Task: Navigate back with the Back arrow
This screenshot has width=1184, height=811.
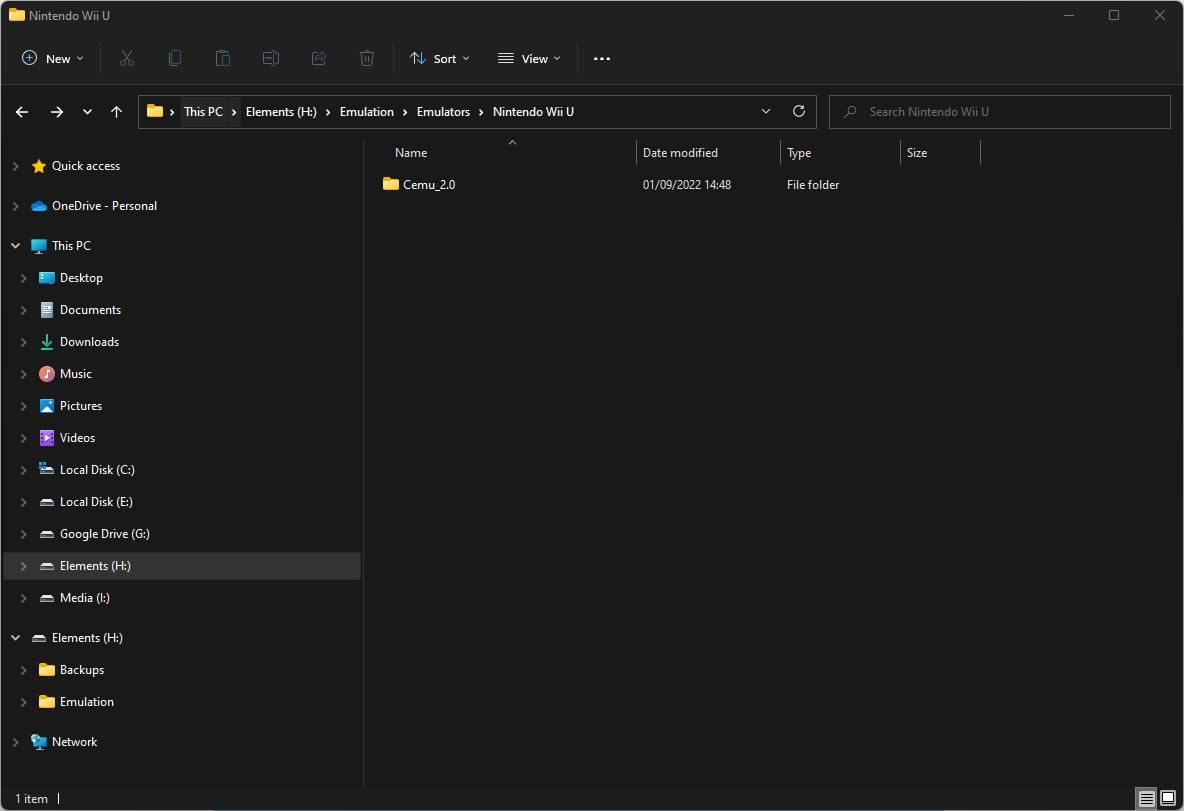Action: pos(22,112)
